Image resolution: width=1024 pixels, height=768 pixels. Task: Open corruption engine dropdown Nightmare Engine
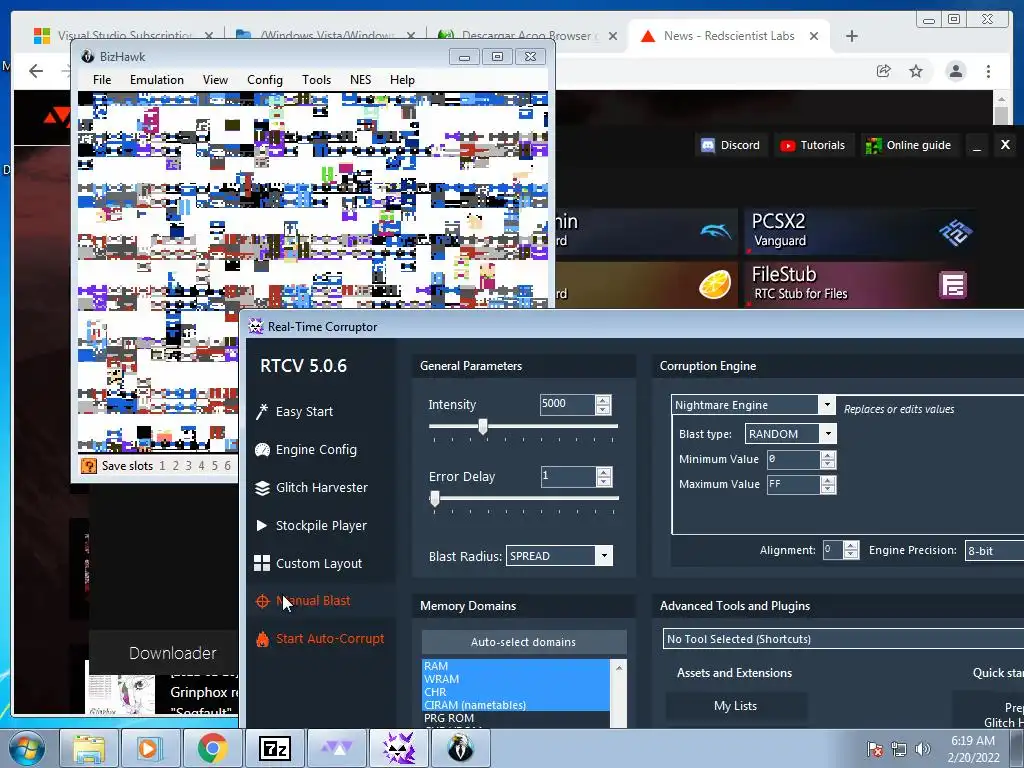827,405
